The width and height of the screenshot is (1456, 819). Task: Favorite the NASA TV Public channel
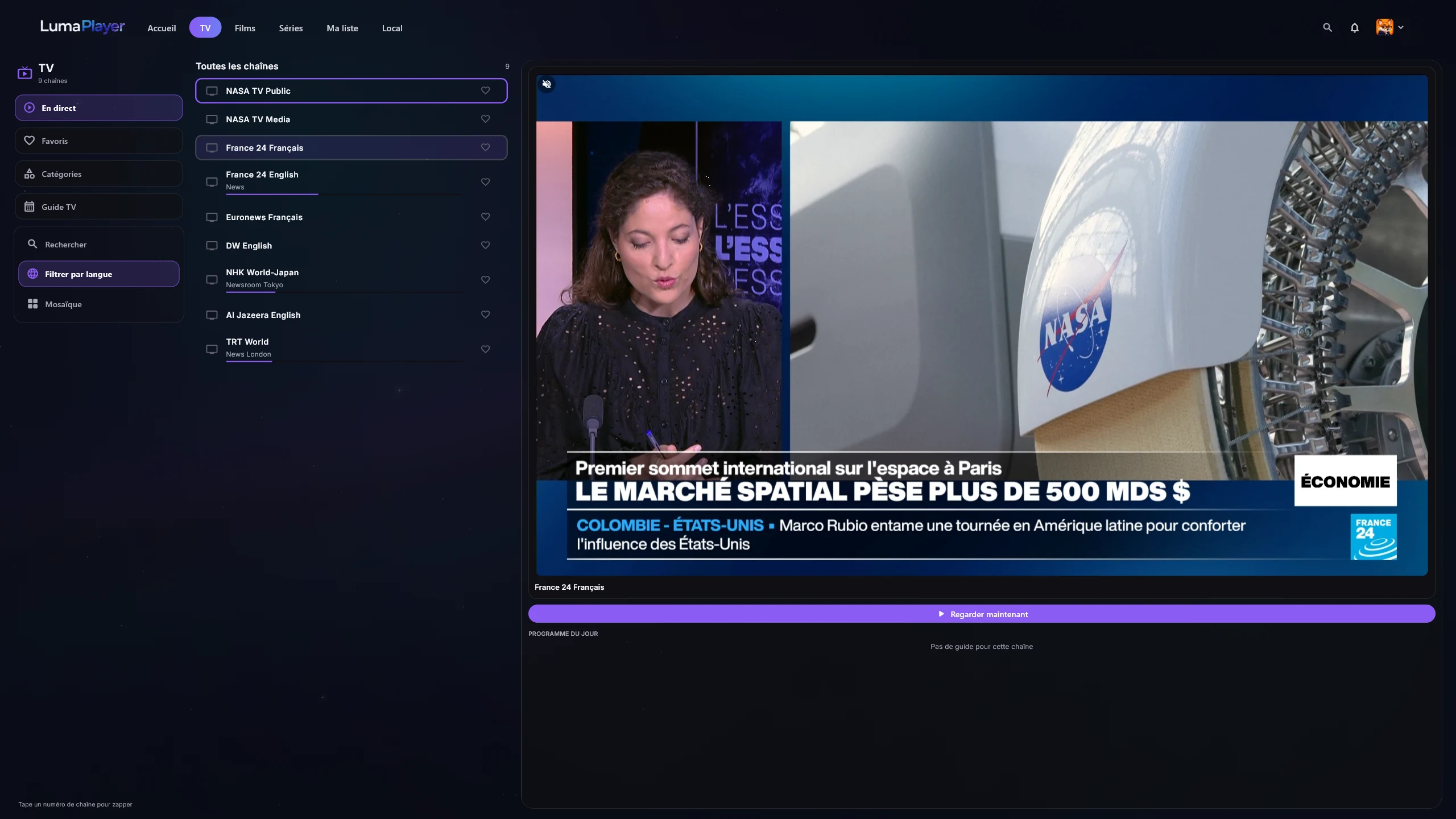(485, 90)
